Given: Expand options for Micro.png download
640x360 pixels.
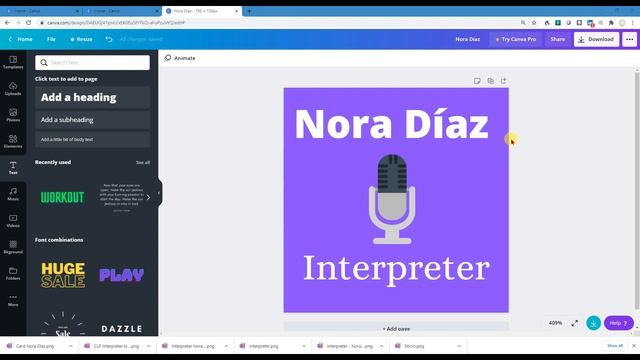Looking at the screenshot, I should (x=459, y=346).
